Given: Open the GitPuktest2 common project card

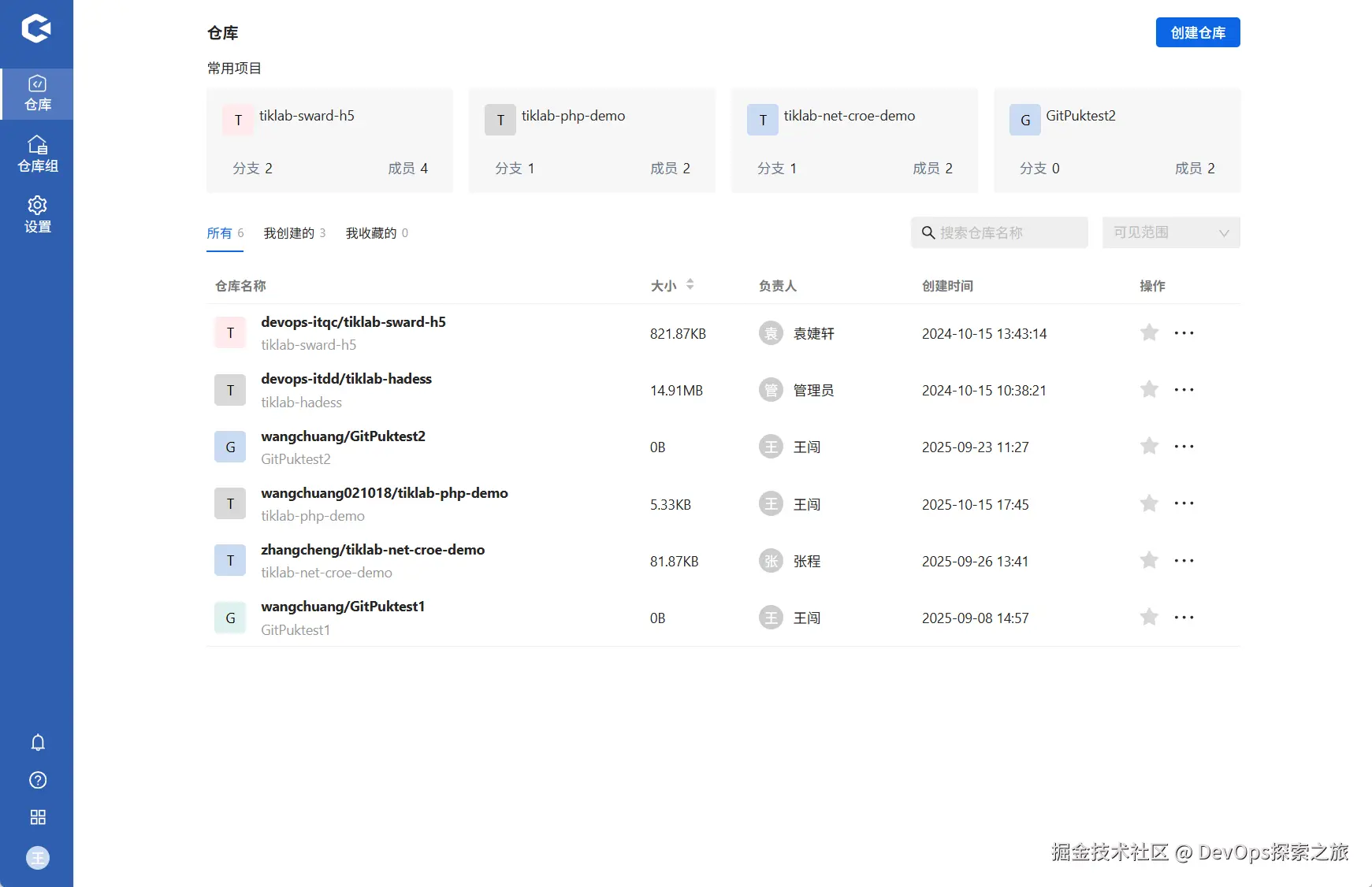Looking at the screenshot, I should [1117, 140].
